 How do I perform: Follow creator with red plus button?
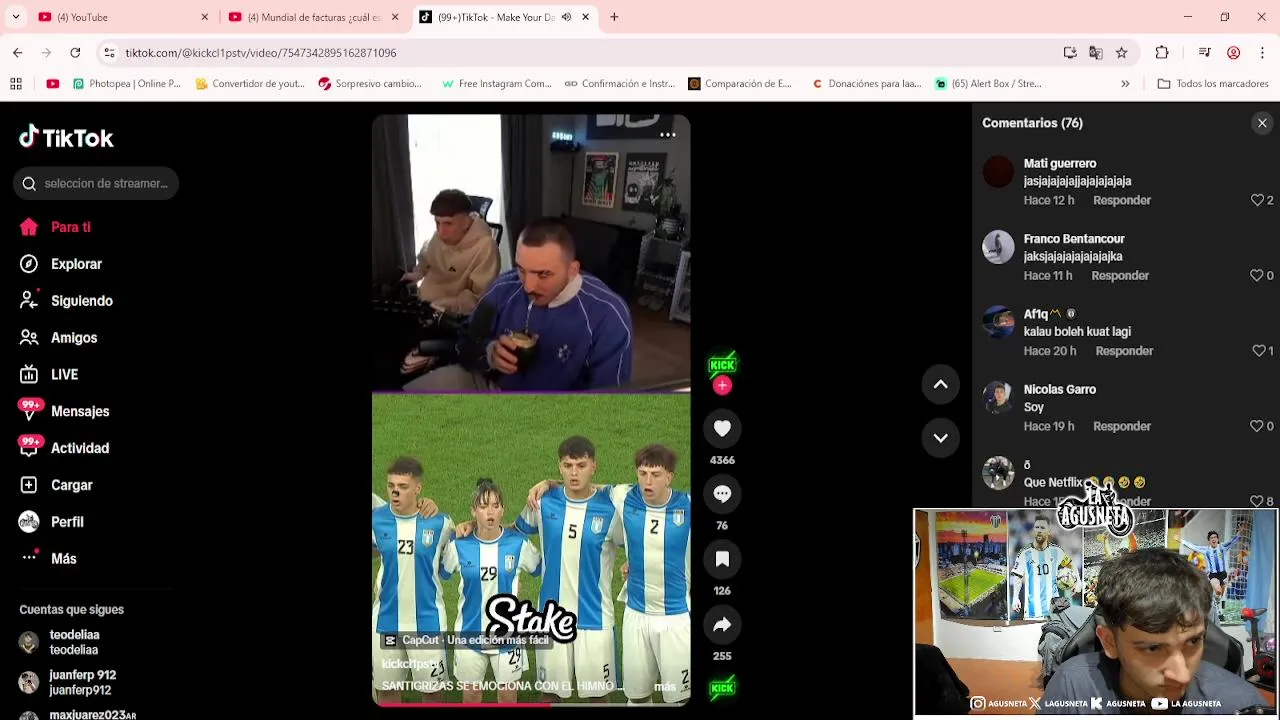pos(722,386)
